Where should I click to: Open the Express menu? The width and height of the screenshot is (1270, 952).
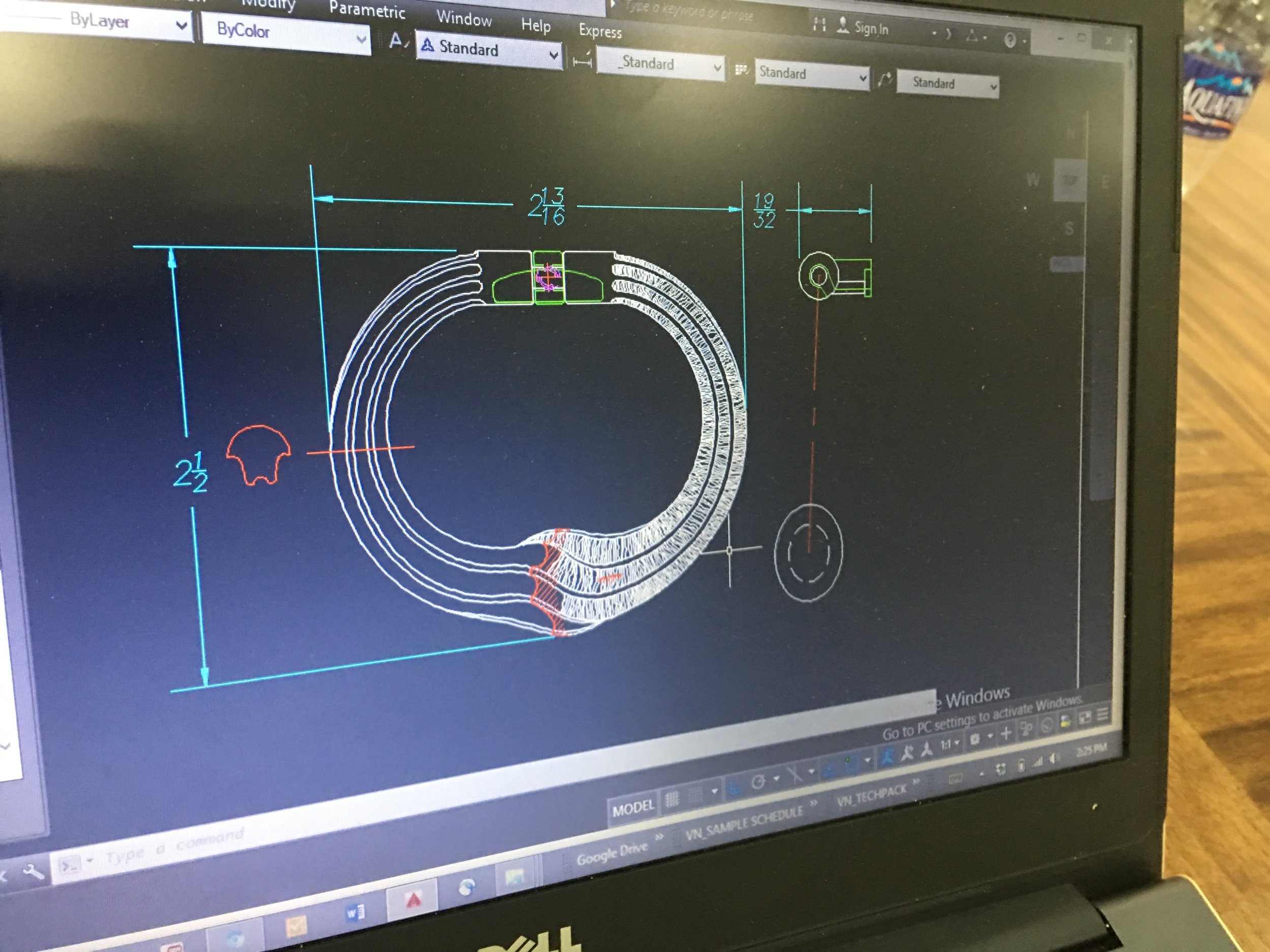[x=600, y=31]
